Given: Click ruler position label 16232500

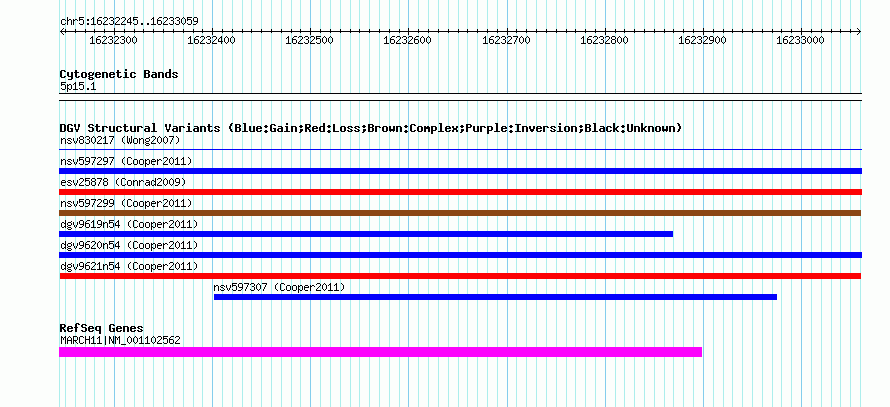Looking at the screenshot, I should [309, 40].
